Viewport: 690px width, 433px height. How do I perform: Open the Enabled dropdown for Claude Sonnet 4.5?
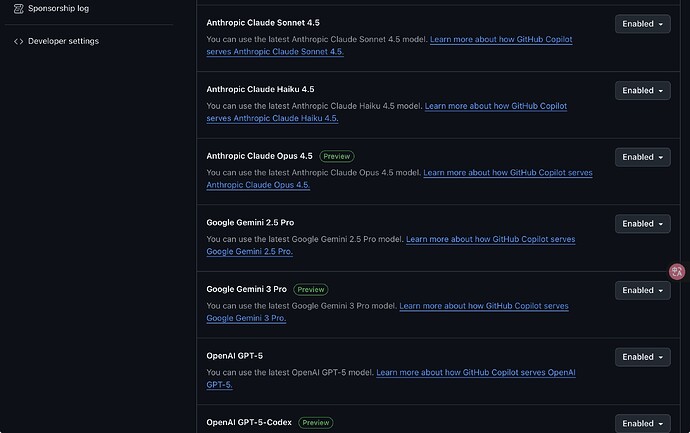tap(642, 24)
